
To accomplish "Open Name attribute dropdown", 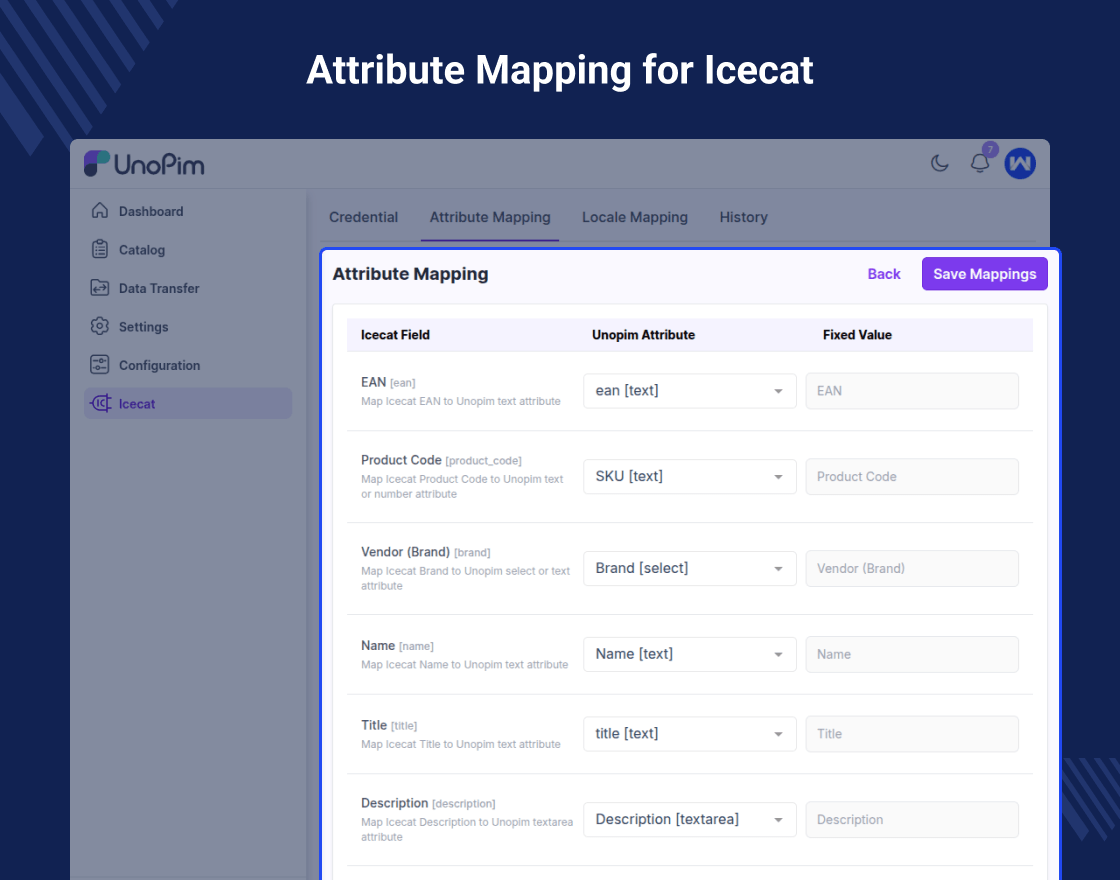I will (x=689, y=654).
